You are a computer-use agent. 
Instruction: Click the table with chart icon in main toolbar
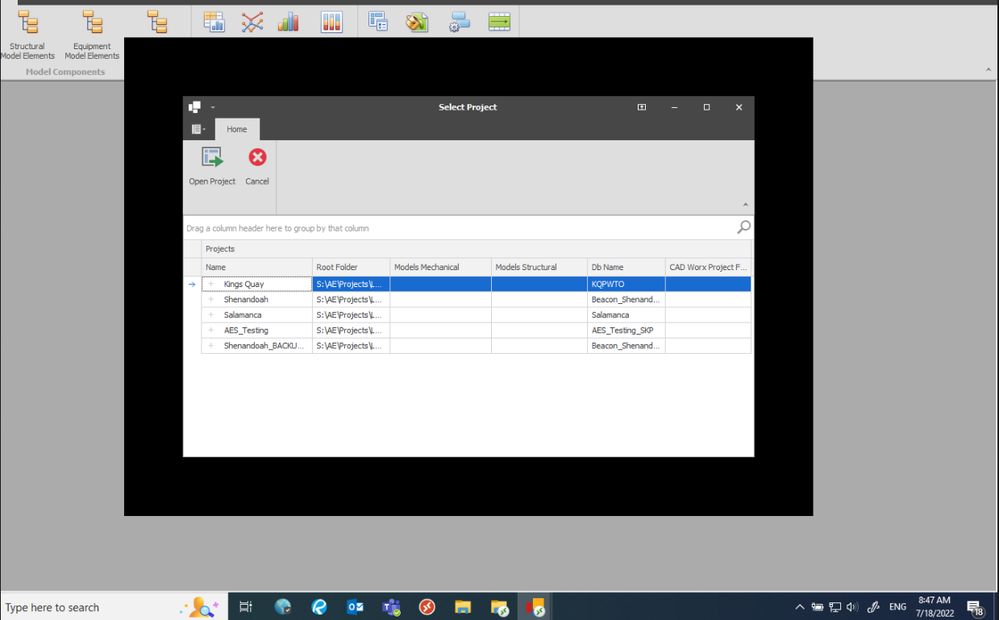coord(214,22)
